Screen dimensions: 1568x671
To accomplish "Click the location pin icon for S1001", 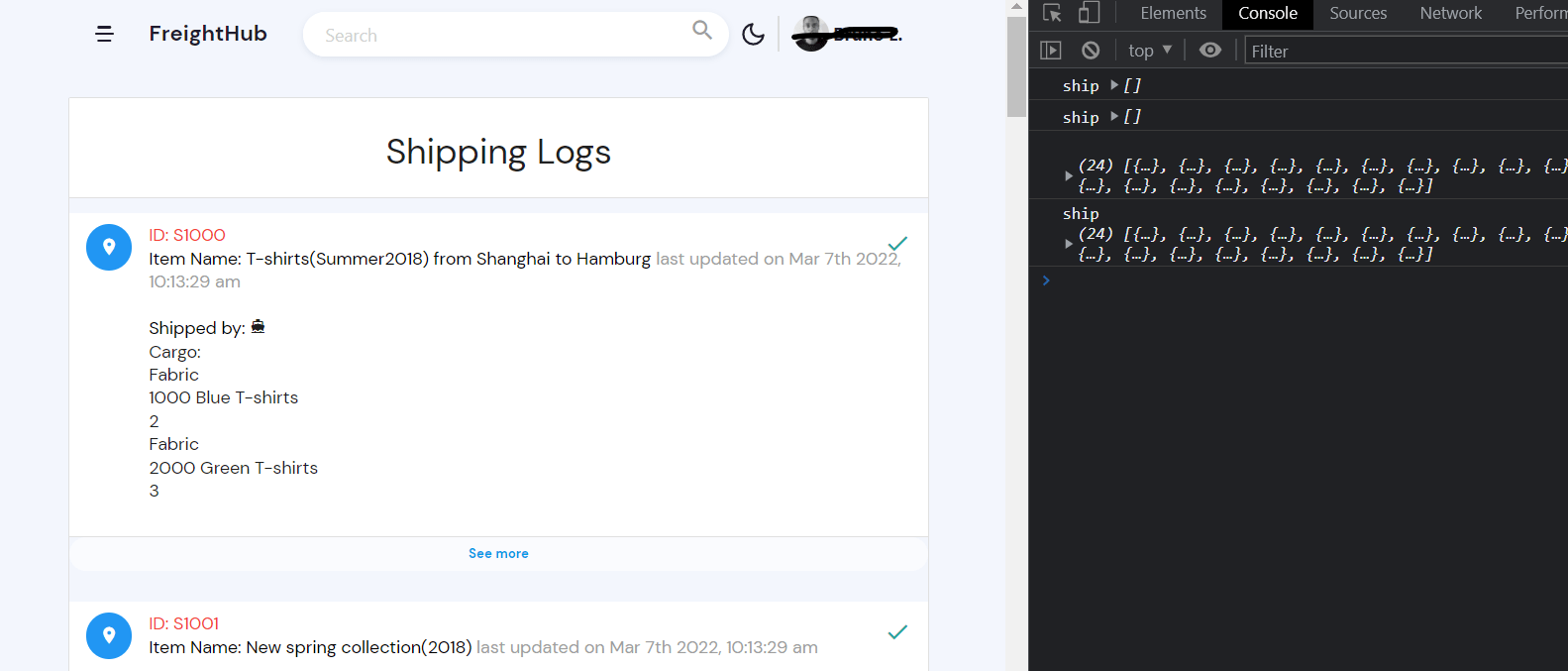I will coord(109,635).
